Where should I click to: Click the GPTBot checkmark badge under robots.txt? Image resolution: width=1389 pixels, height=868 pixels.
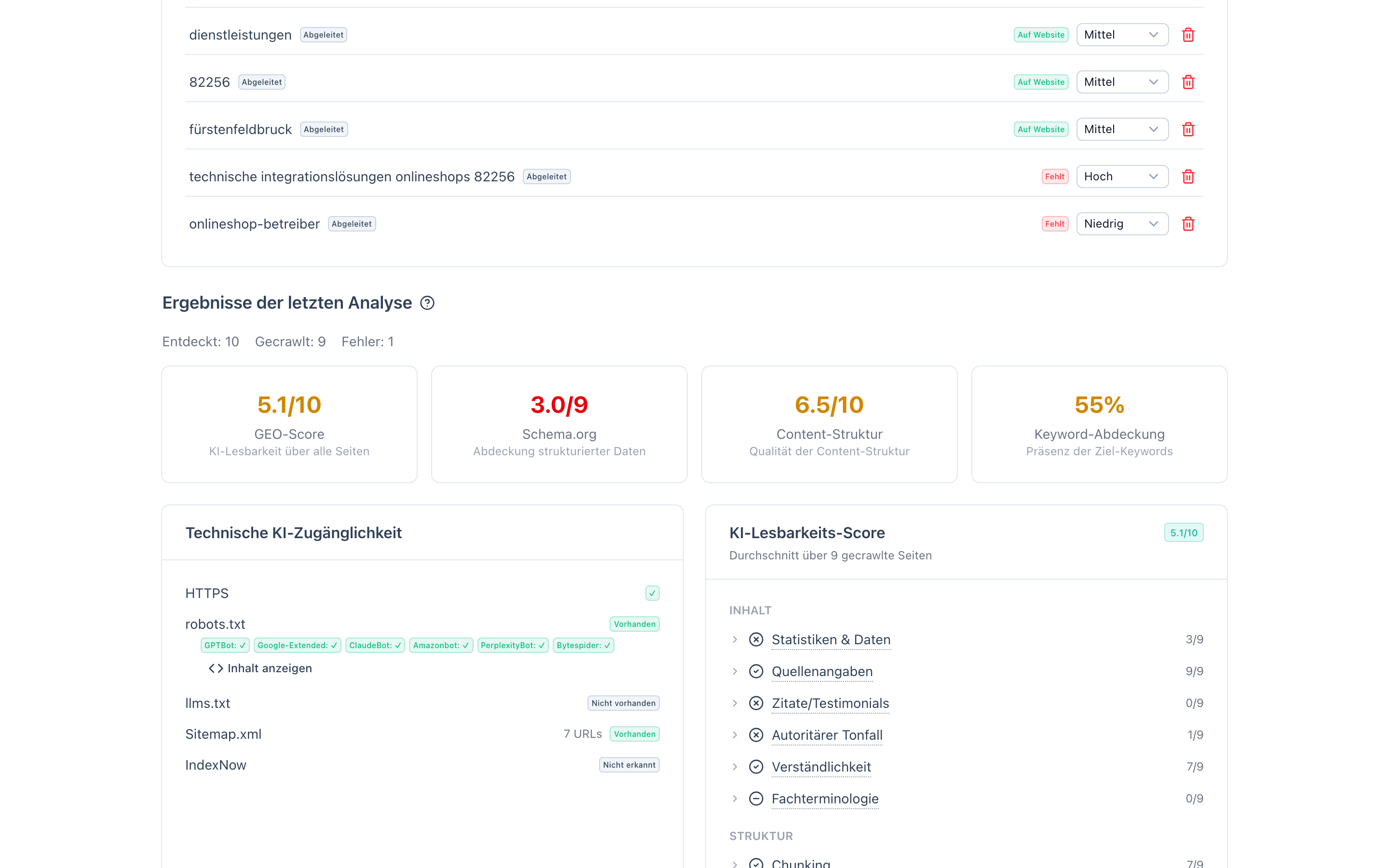[x=224, y=645]
